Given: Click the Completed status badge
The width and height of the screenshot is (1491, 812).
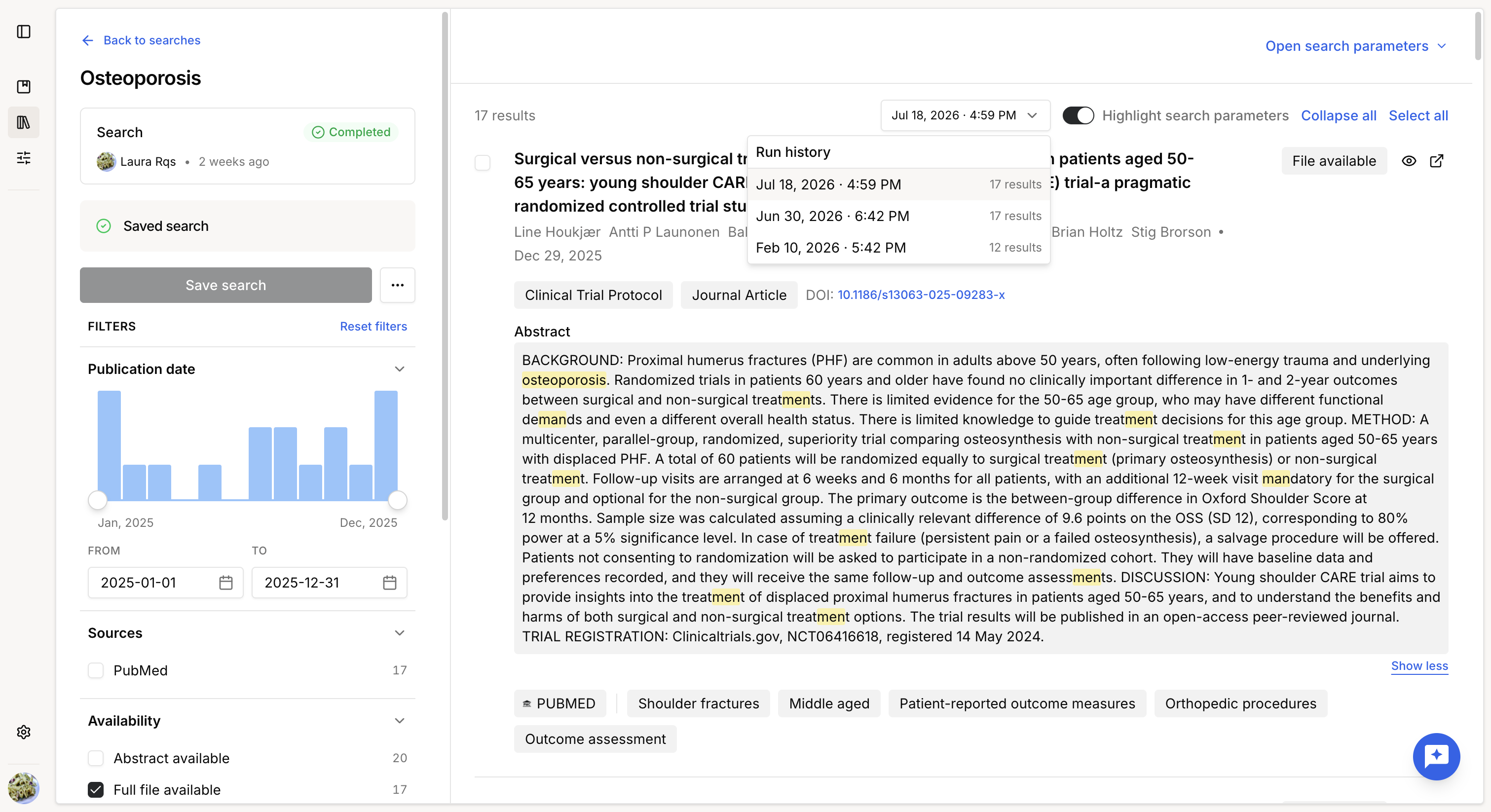Looking at the screenshot, I should click(351, 133).
